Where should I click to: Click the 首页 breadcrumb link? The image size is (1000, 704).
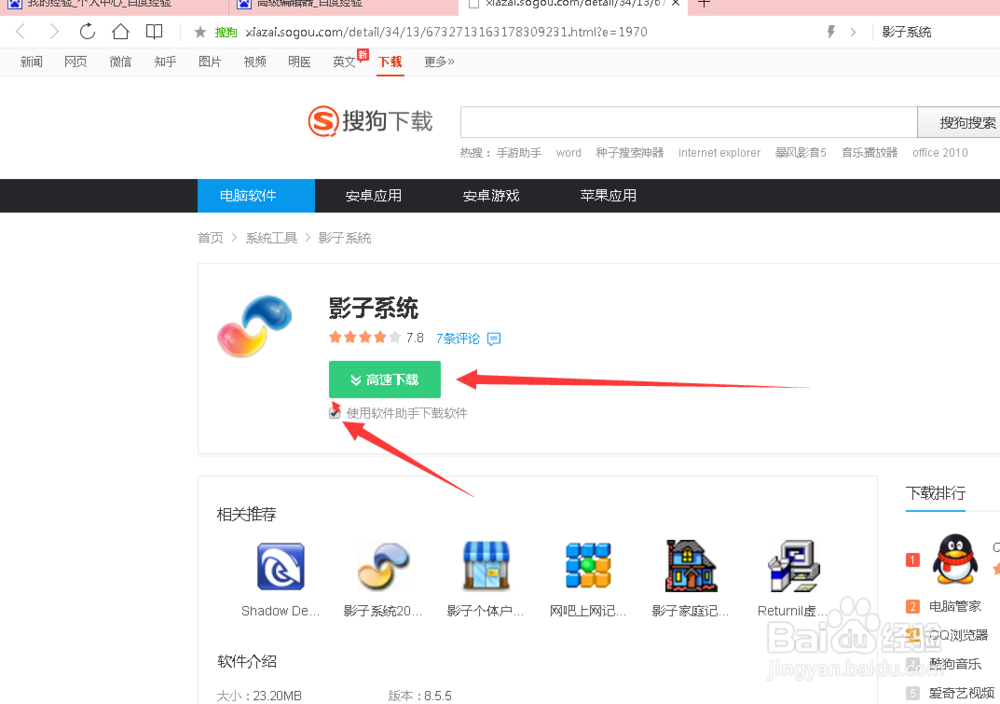210,238
